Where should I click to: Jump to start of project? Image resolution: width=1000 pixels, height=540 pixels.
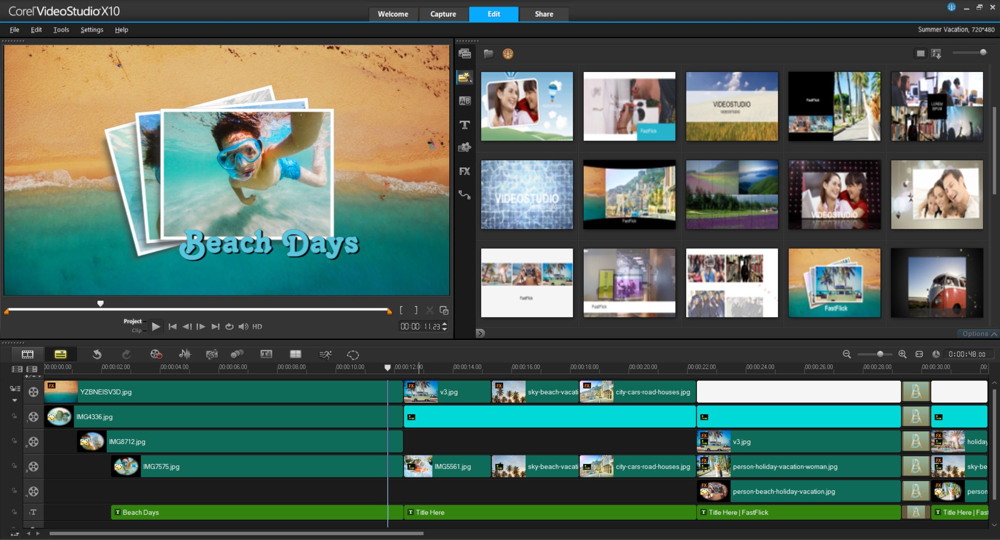tap(172, 326)
